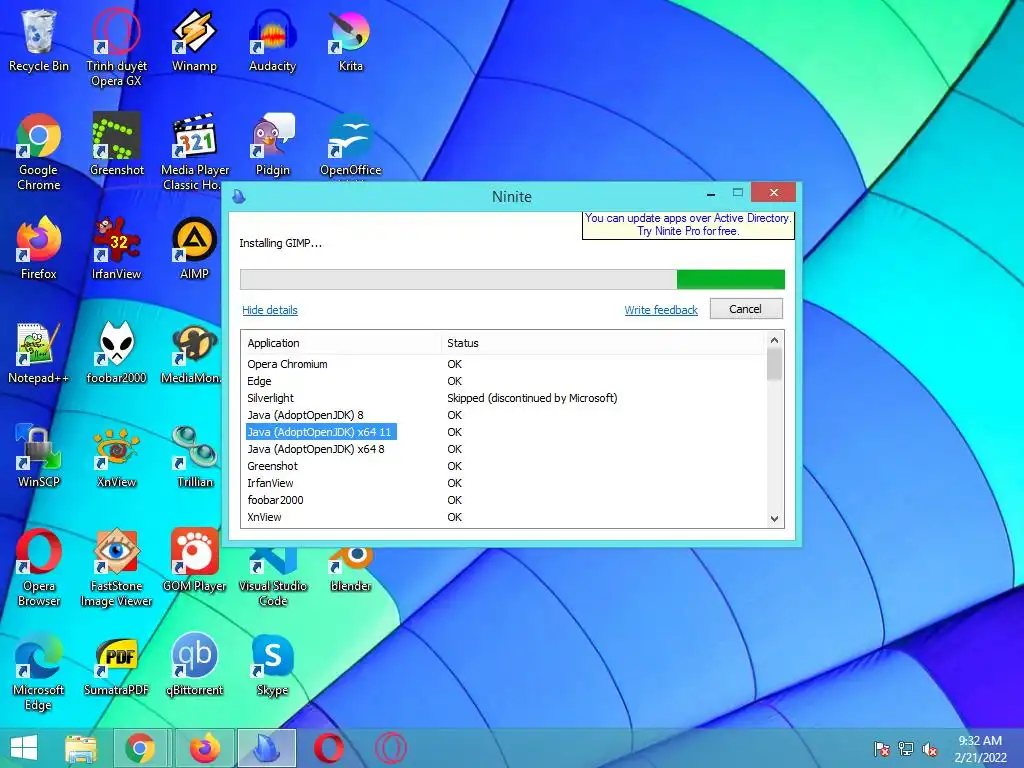The height and width of the screenshot is (768, 1024).
Task: Select the foobar2000 row in the Ninite list
Action: coord(503,500)
